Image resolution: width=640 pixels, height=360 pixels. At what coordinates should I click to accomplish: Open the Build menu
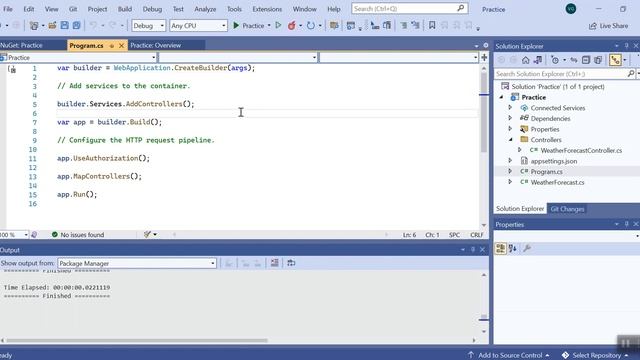124,9
